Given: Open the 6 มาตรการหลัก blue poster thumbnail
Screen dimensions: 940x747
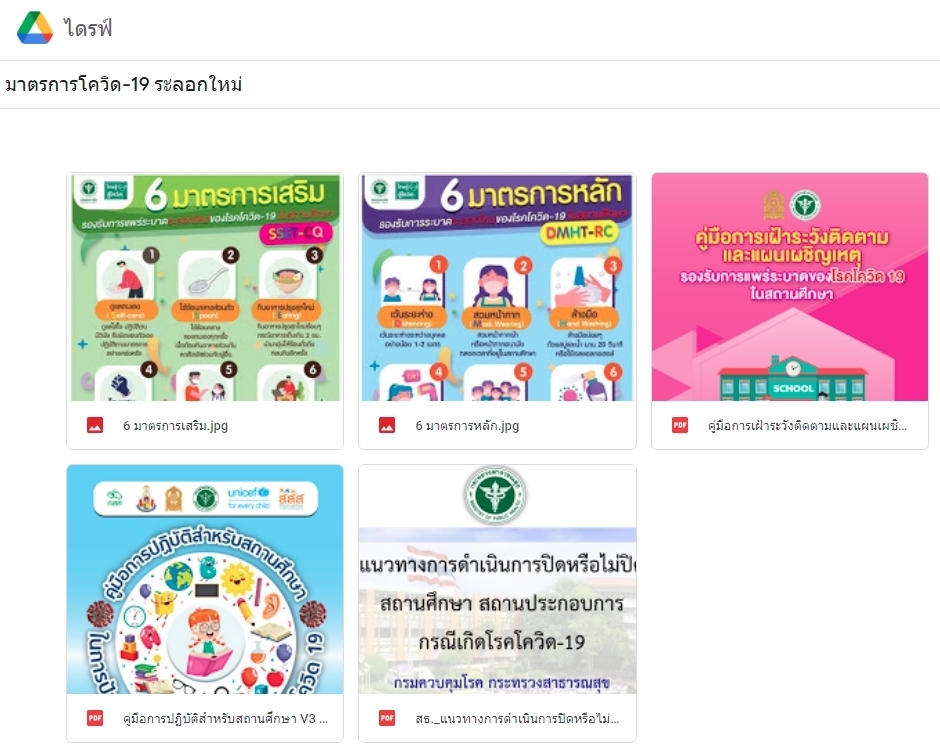Looking at the screenshot, I should coord(497,287).
